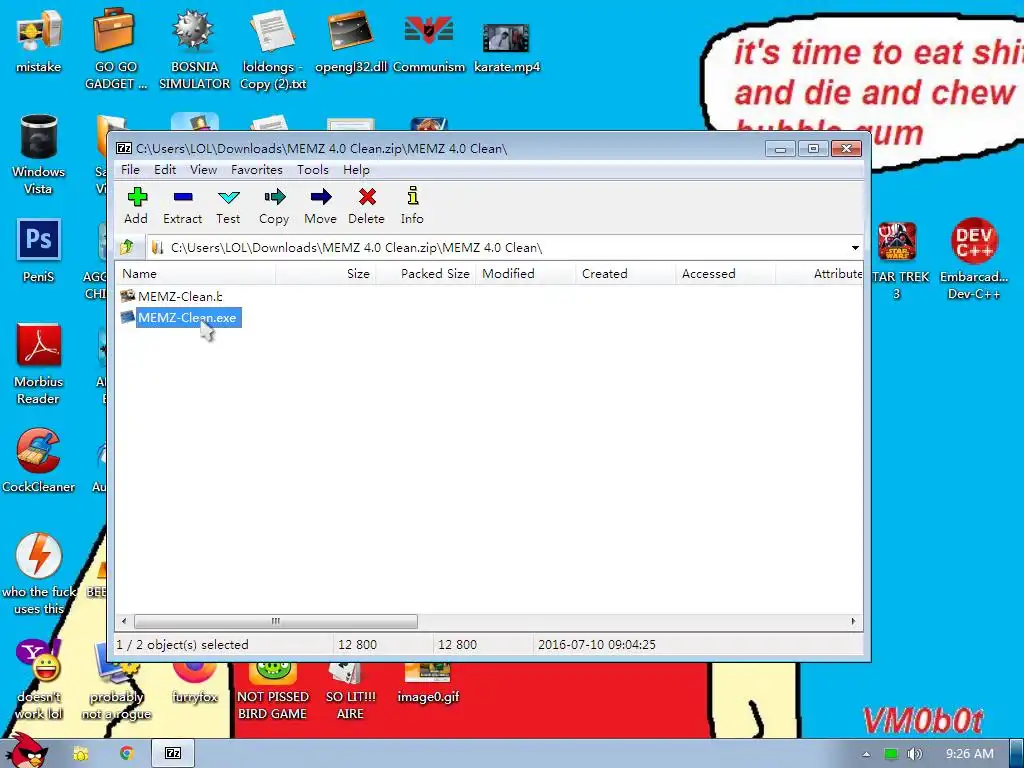Click the horizontal scrollbar thumb
Screen dimensions: 1024x768
click(276, 621)
